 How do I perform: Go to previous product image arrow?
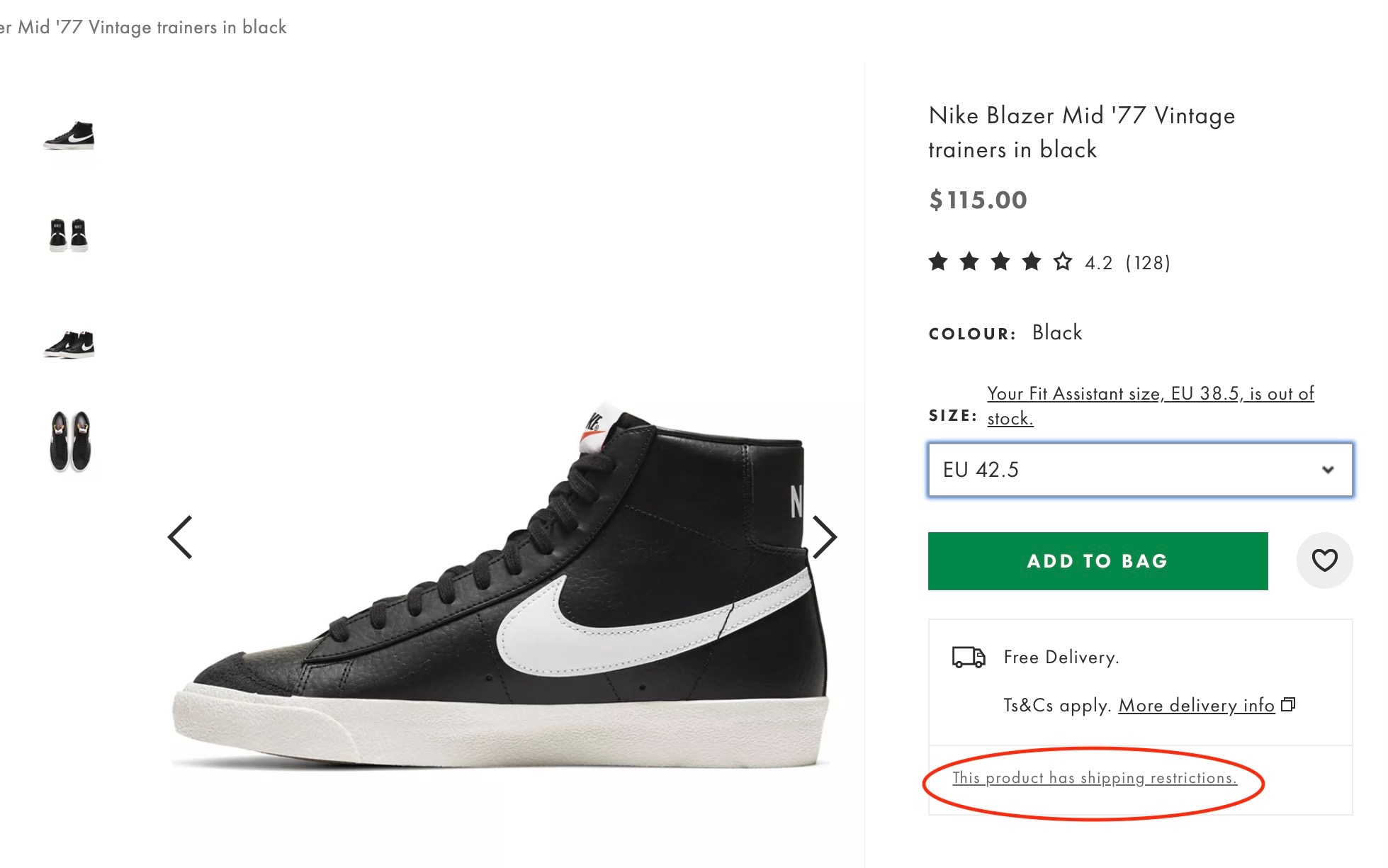click(x=180, y=537)
